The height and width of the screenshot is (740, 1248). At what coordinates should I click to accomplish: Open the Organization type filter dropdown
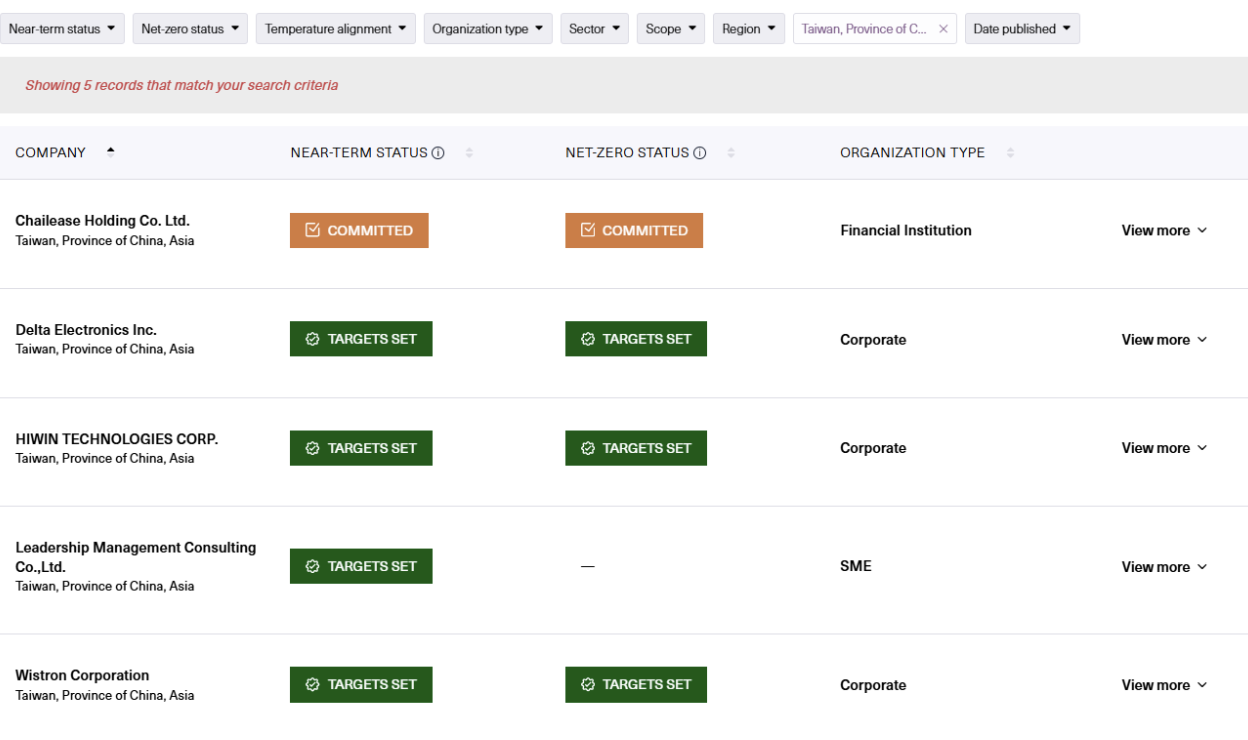tap(488, 29)
